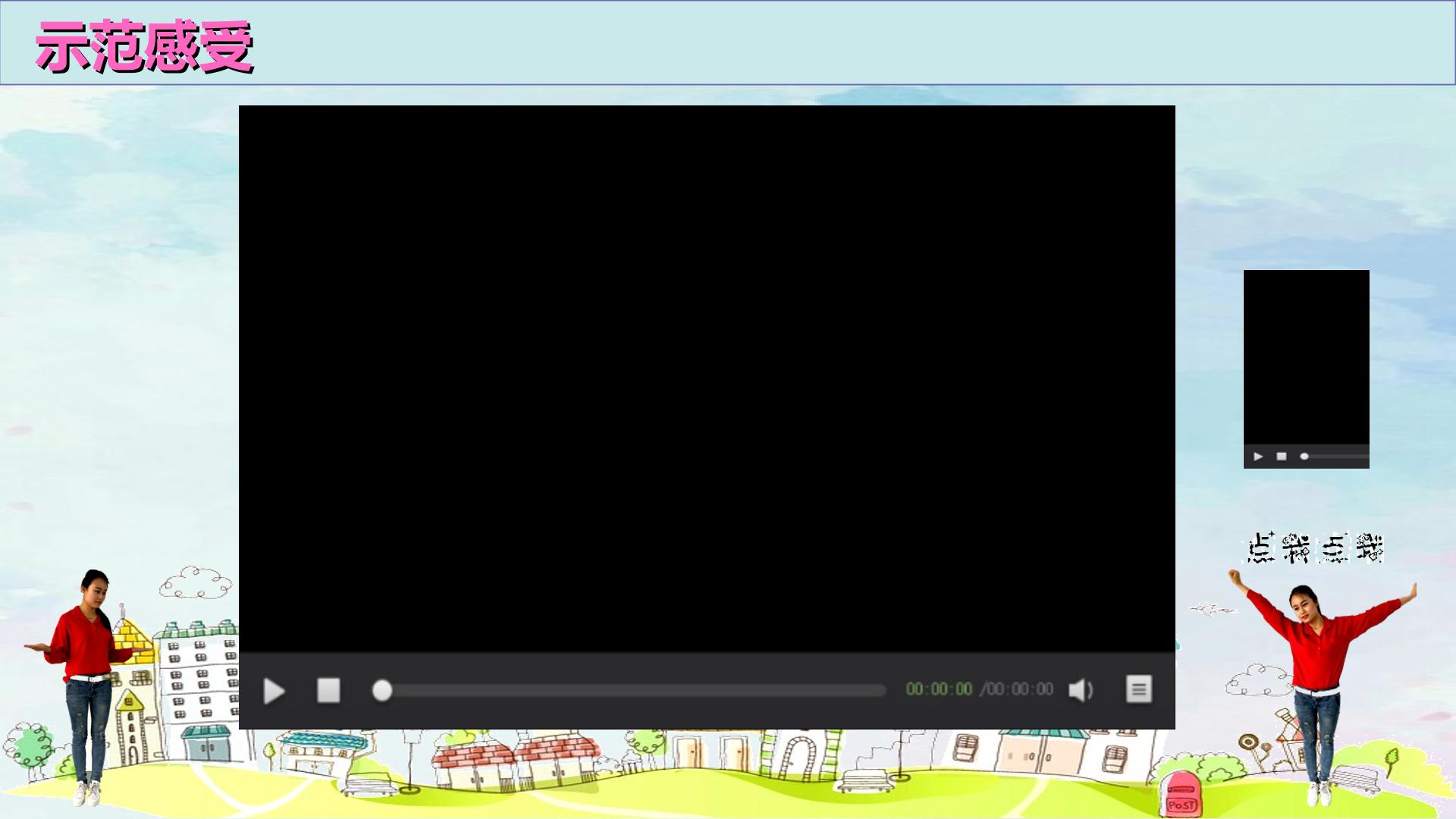The width and height of the screenshot is (1456, 819).
Task: Click the main video progress track
Action: 629,690
